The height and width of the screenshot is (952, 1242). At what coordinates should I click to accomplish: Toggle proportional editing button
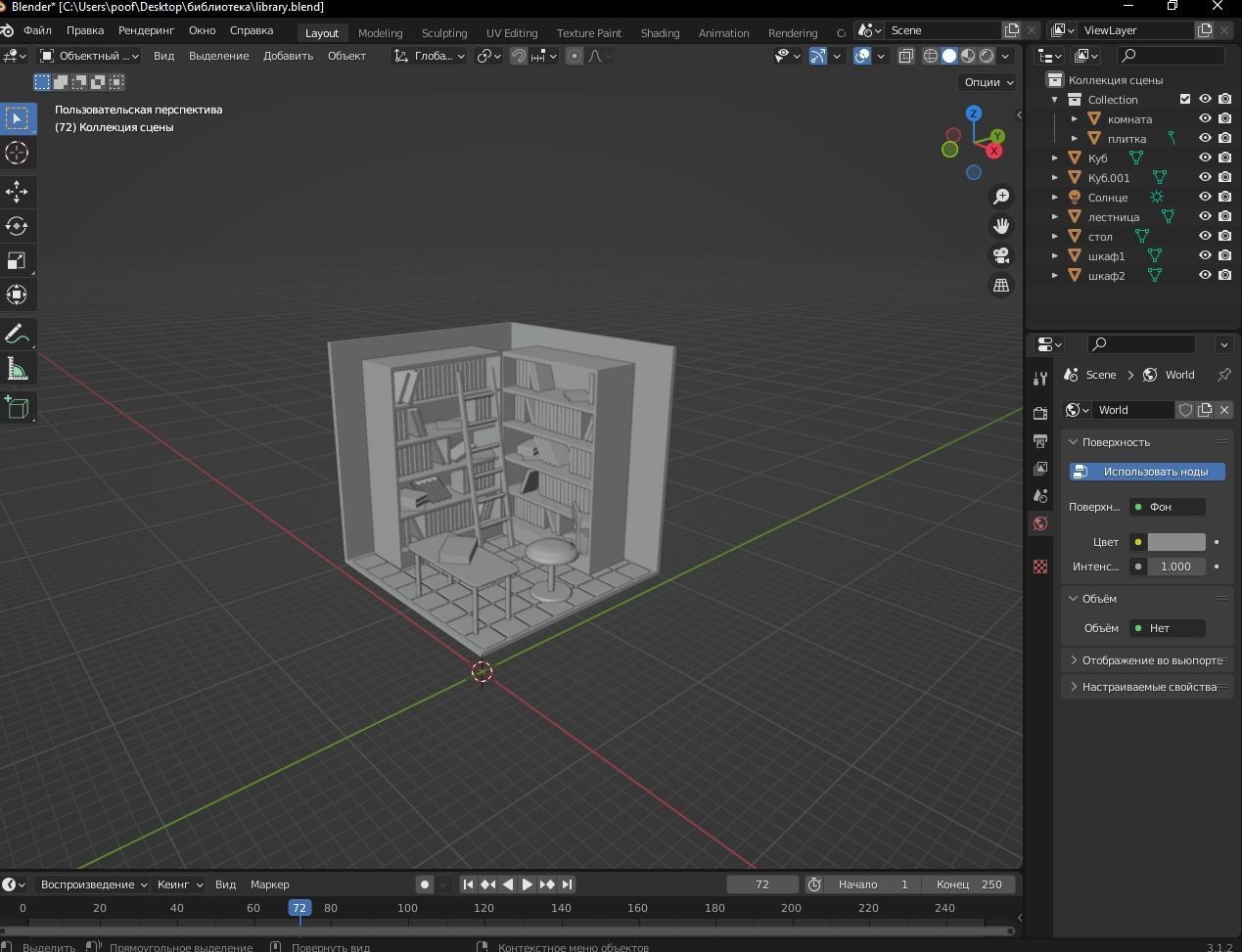[x=575, y=56]
